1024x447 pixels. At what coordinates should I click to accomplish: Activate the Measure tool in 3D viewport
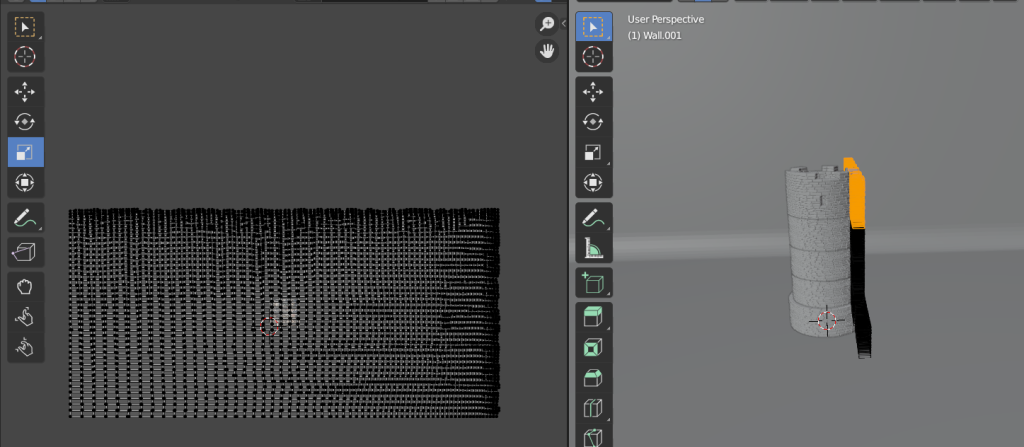593,246
